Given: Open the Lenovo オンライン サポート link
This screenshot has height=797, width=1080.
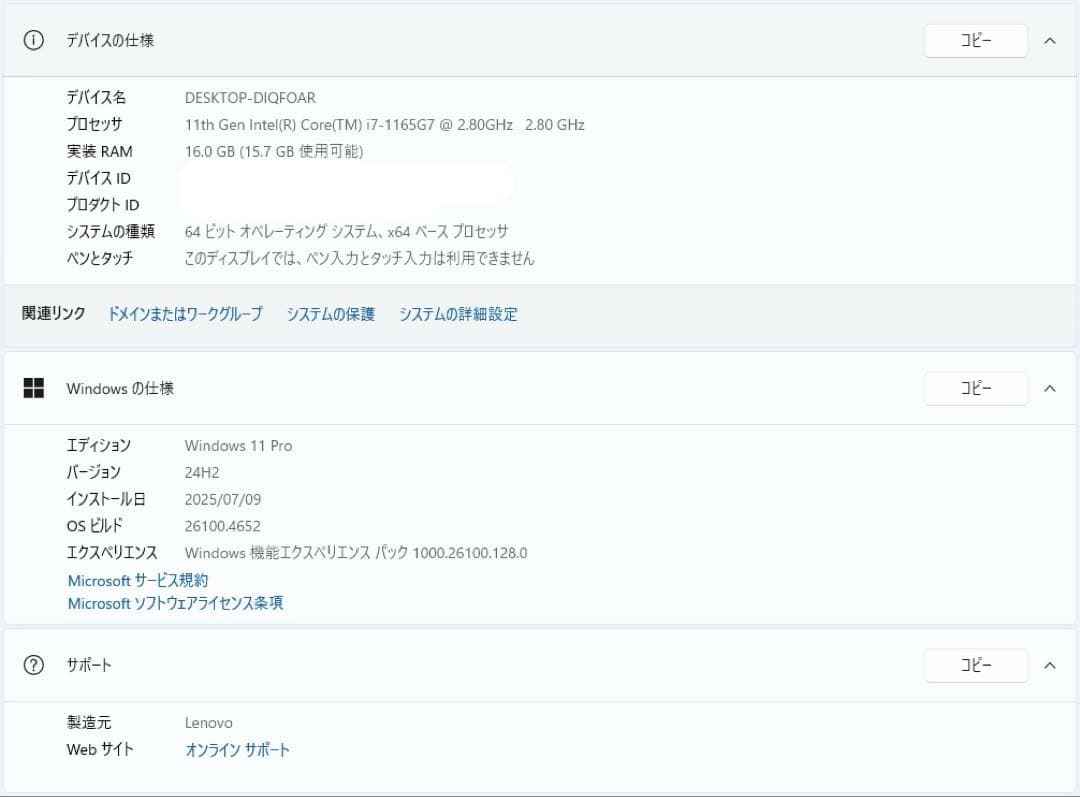Looking at the screenshot, I should [237, 749].
